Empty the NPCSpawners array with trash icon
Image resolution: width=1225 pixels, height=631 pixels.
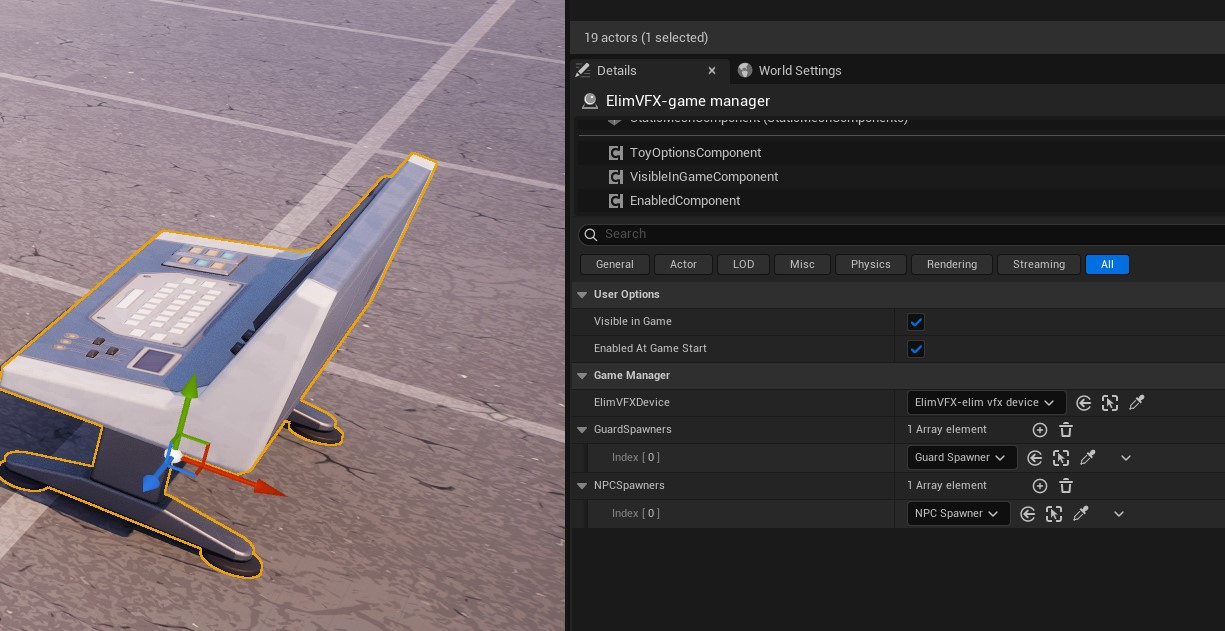point(1066,486)
